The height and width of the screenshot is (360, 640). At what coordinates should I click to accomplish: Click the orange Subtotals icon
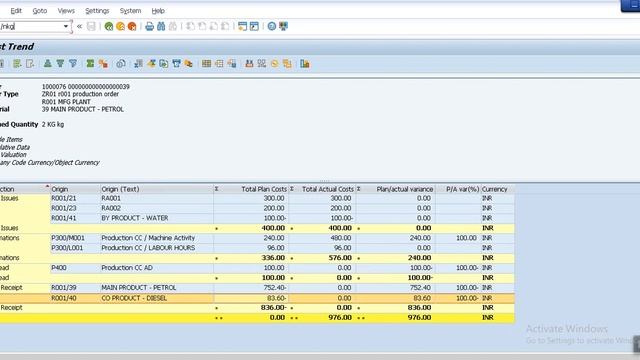[103, 64]
